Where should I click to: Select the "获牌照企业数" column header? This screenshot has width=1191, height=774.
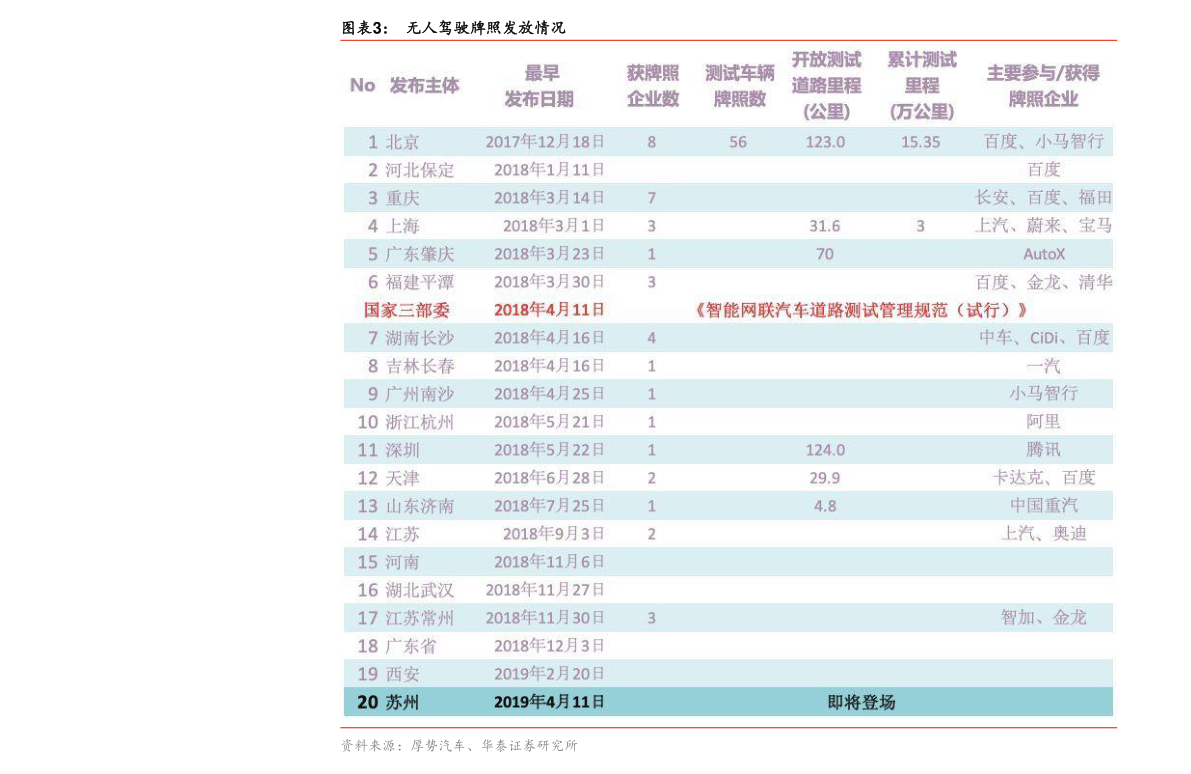point(652,86)
